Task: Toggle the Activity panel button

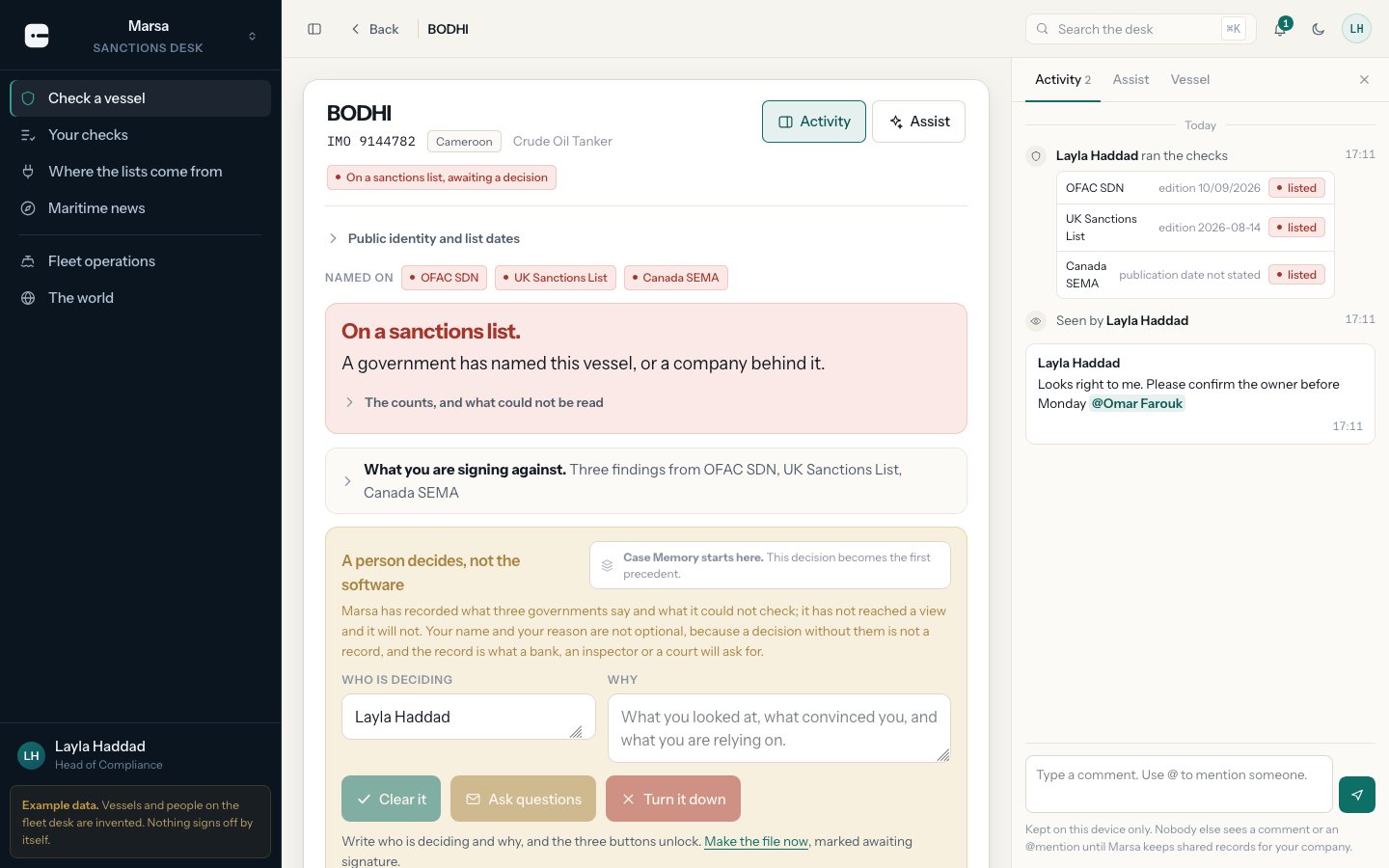Action: click(814, 122)
